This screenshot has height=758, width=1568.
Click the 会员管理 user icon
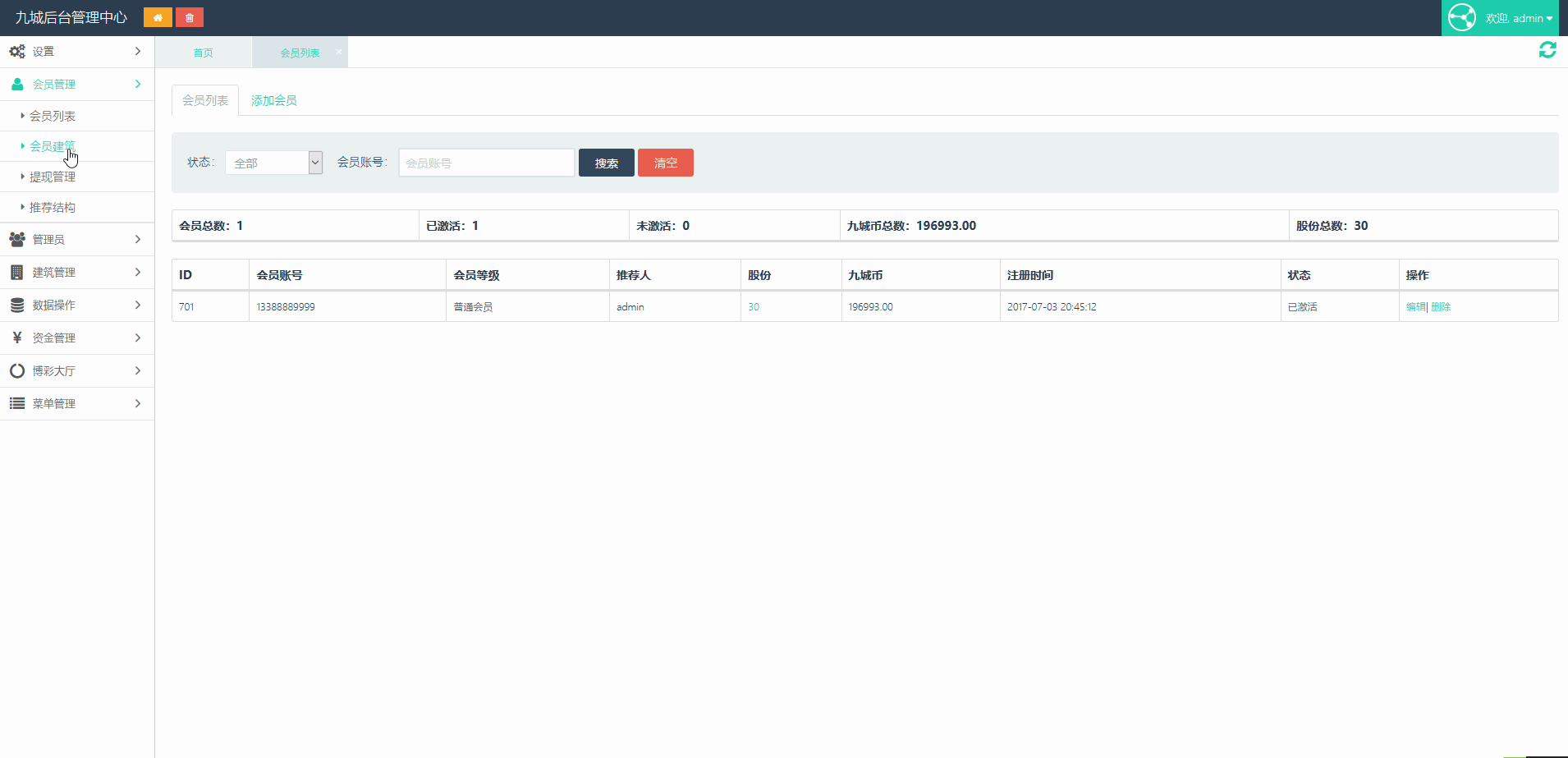pos(17,84)
